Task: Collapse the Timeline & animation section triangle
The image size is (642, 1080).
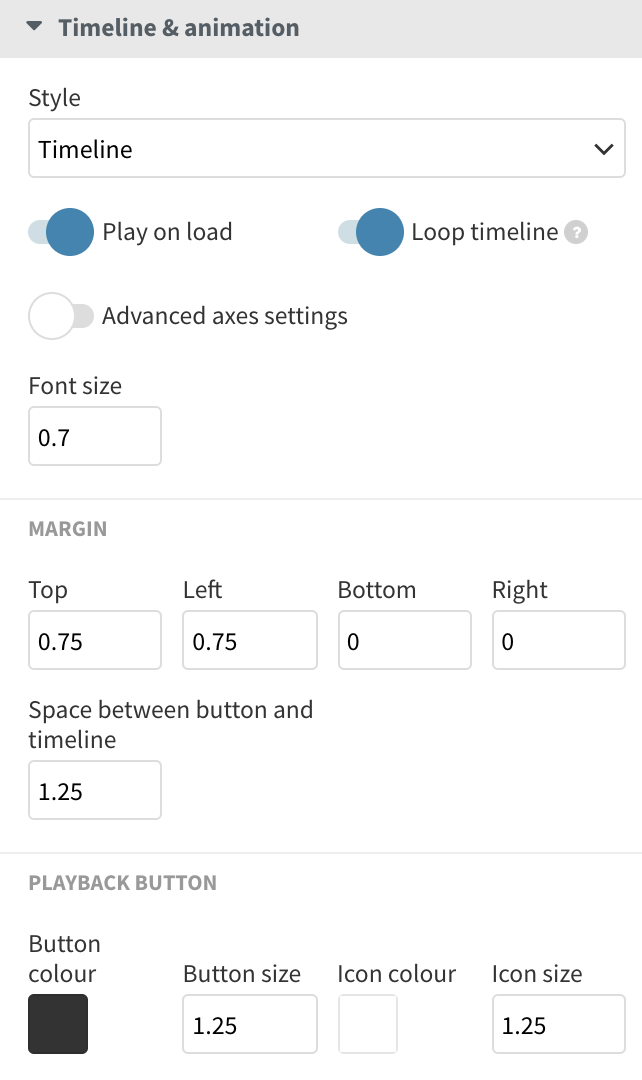Action: (34, 27)
